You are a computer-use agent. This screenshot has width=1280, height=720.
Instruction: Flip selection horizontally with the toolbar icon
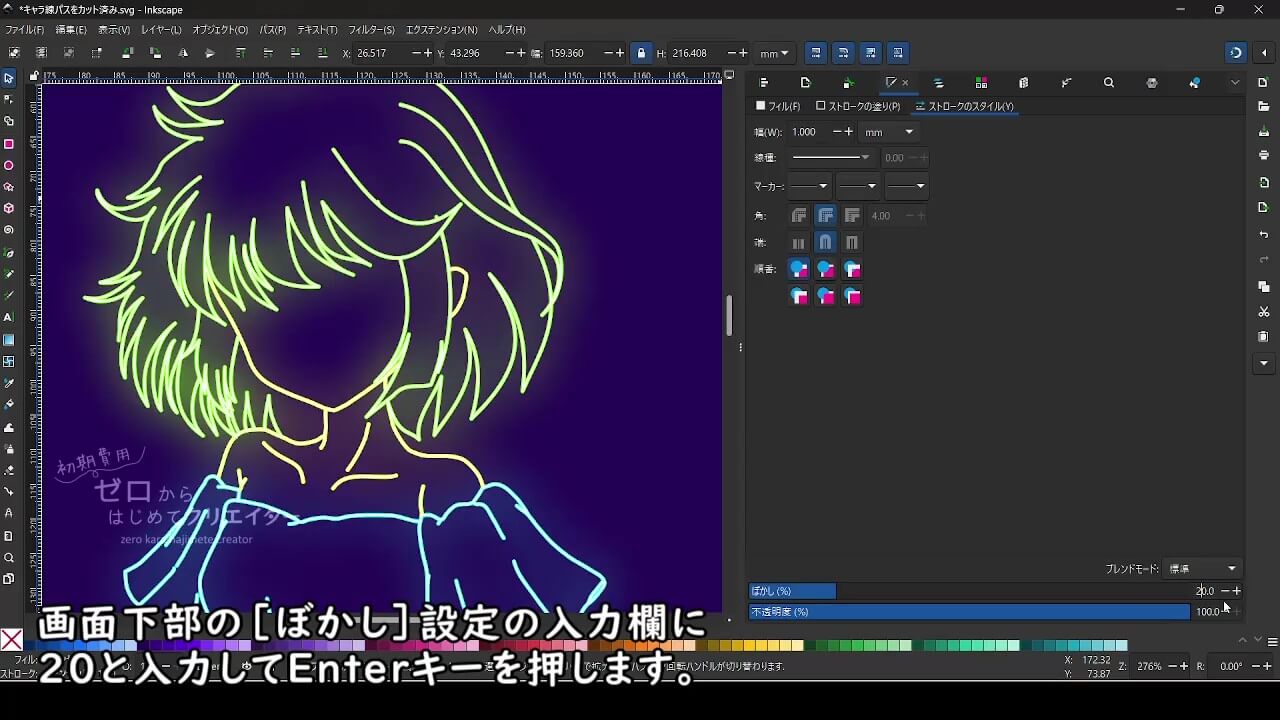tap(183, 53)
